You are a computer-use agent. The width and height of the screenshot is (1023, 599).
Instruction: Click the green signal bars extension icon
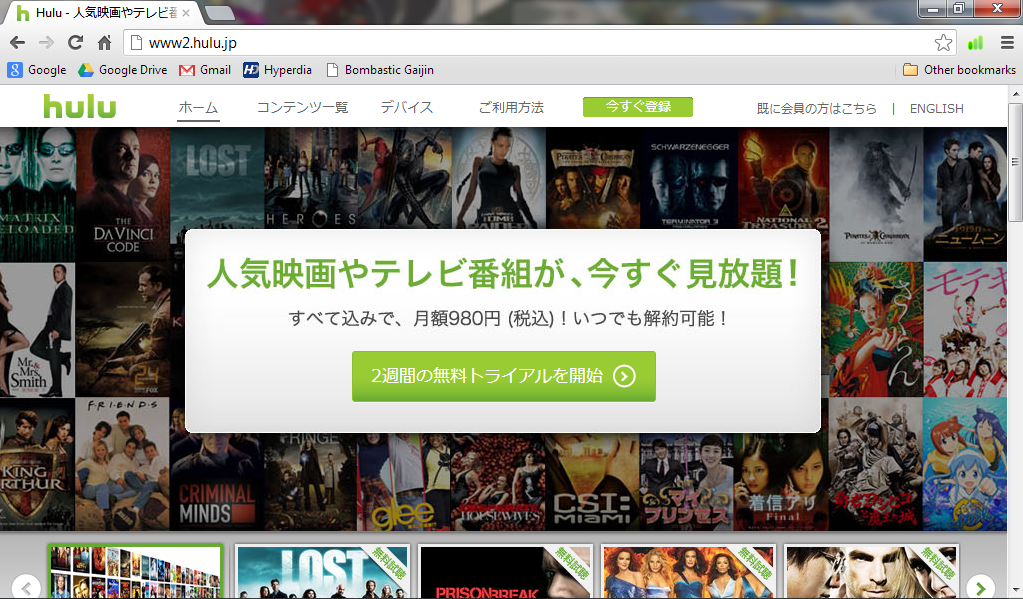(975, 43)
